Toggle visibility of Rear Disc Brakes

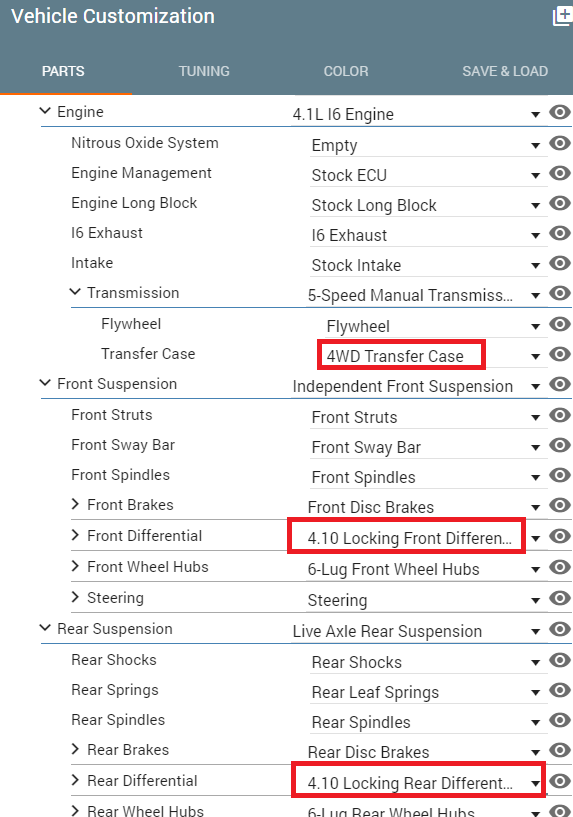[x=560, y=750]
